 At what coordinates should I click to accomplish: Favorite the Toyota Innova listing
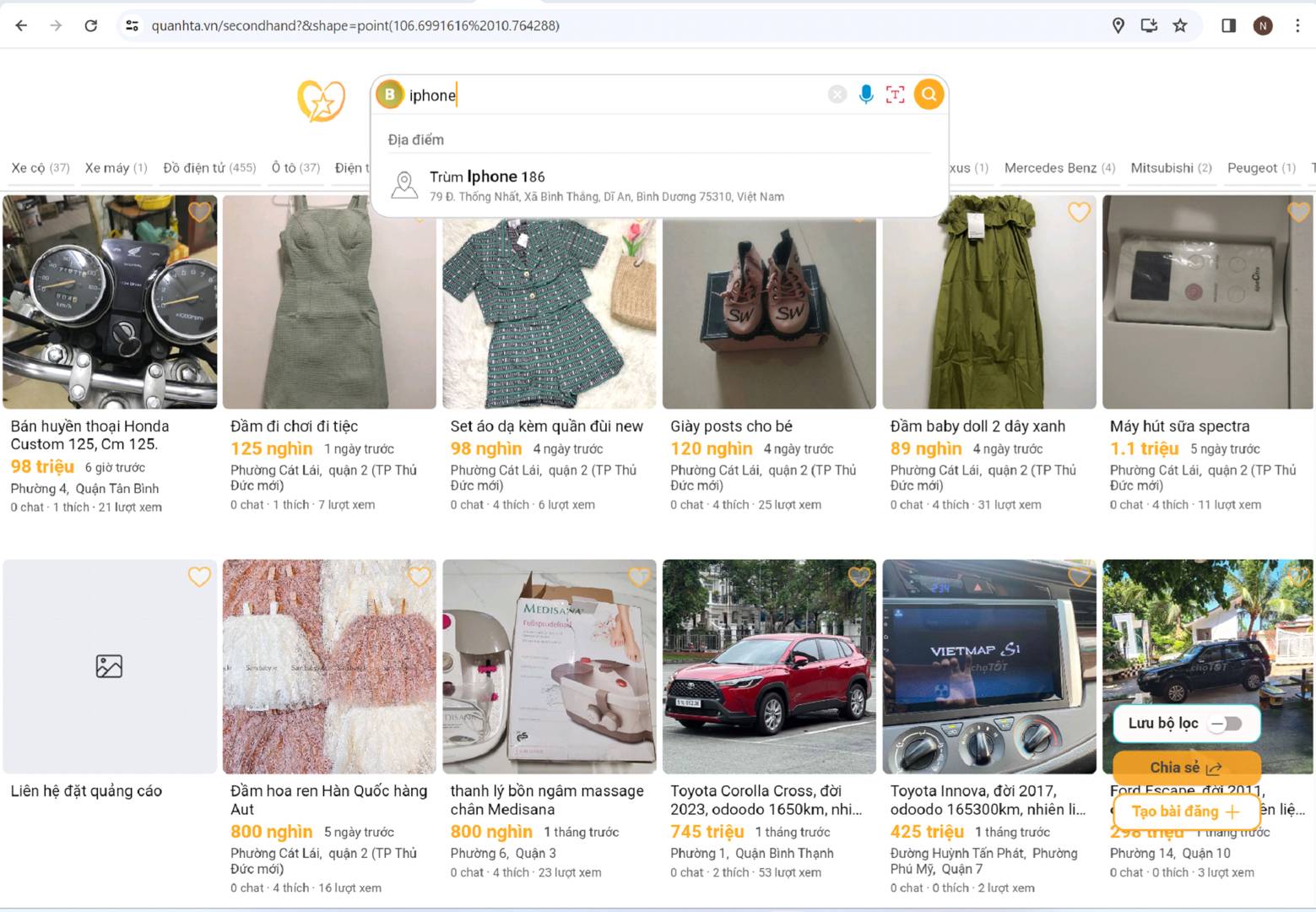(1079, 576)
